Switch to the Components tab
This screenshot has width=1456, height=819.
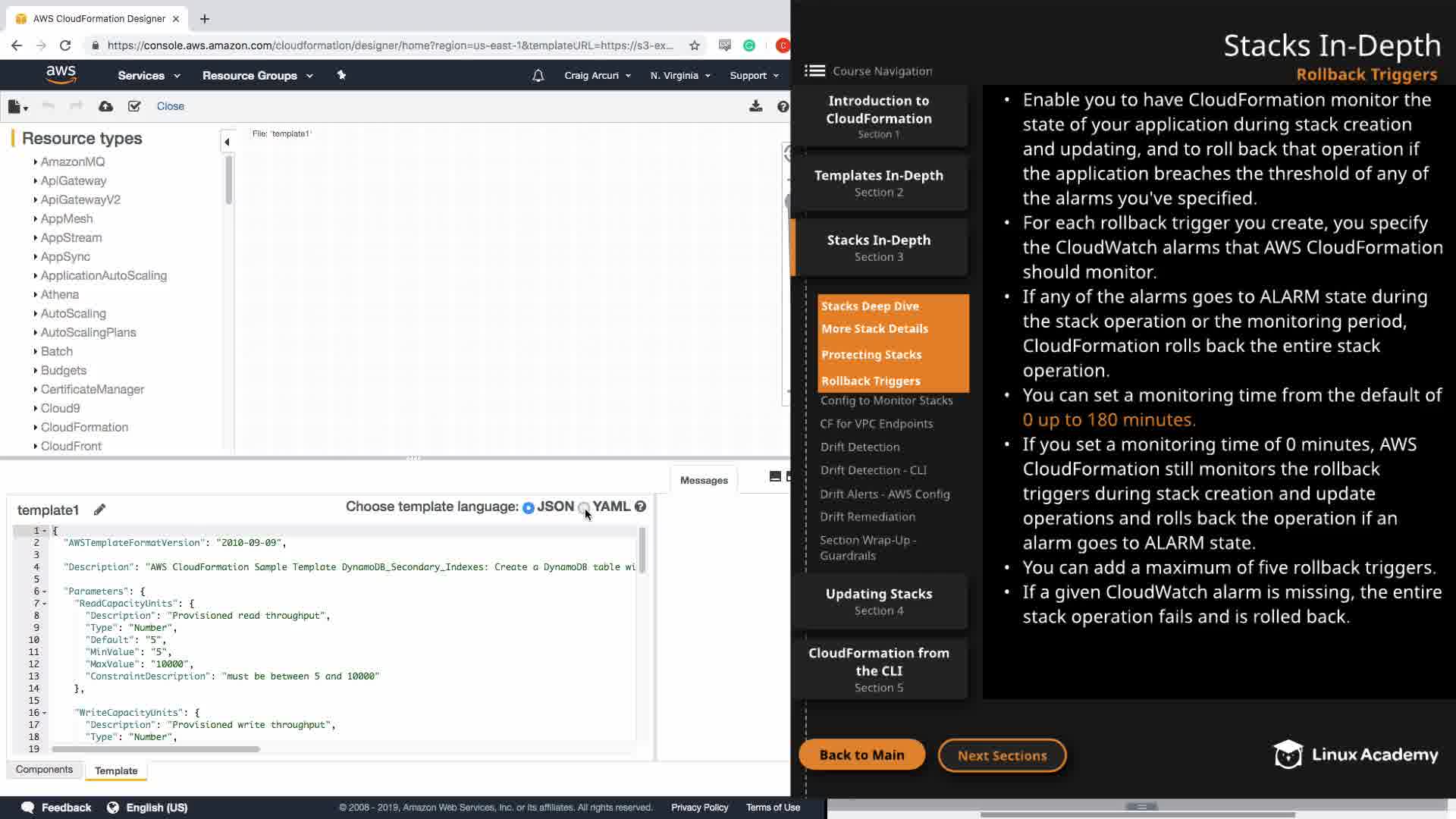point(44,770)
